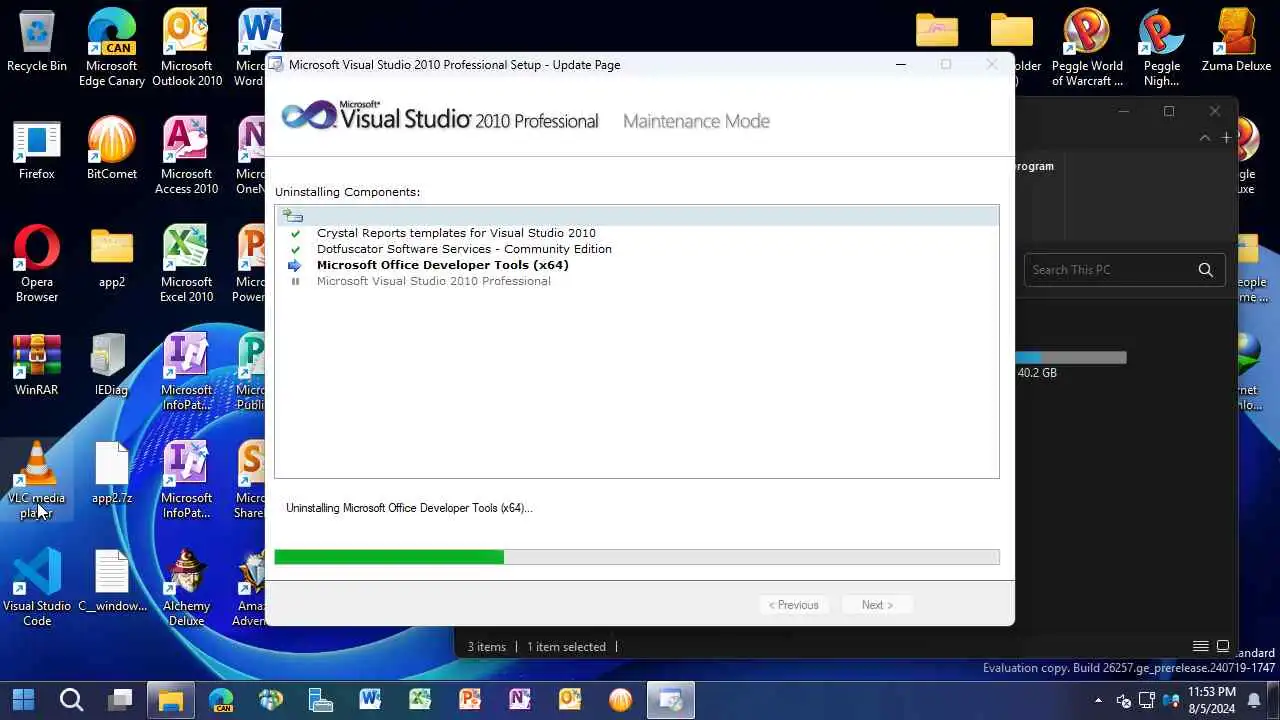Open Edge Canary from the taskbar

click(221, 699)
